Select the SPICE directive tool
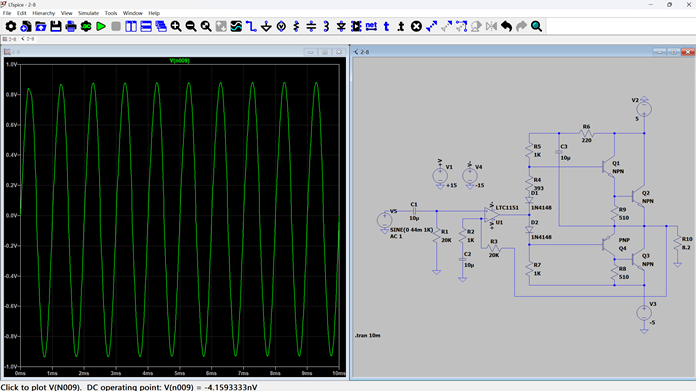This screenshot has width=696, height=391. coord(401,27)
